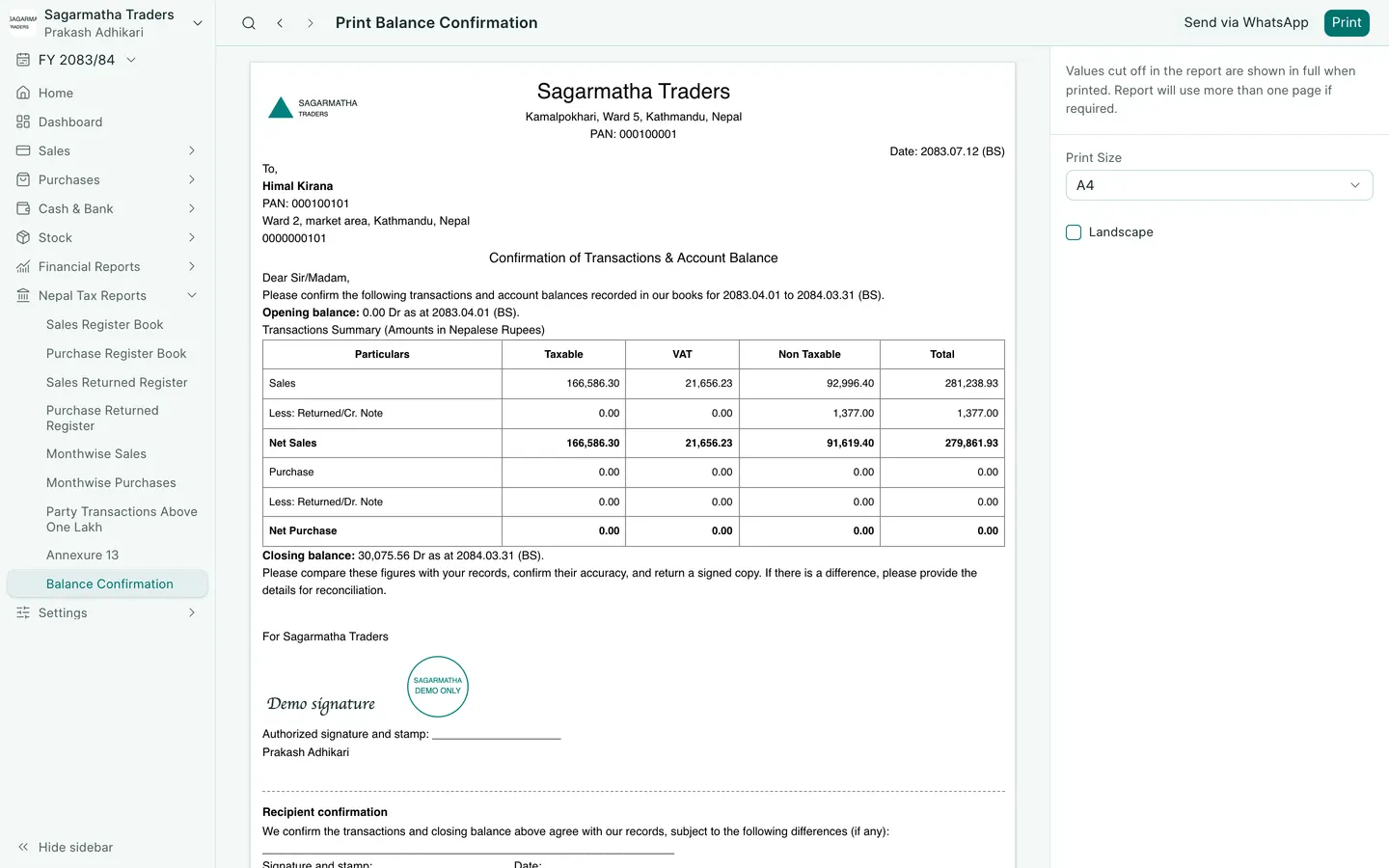Click the Less: Returned/Cr. Note row label
The image size is (1389, 868).
click(326, 414)
